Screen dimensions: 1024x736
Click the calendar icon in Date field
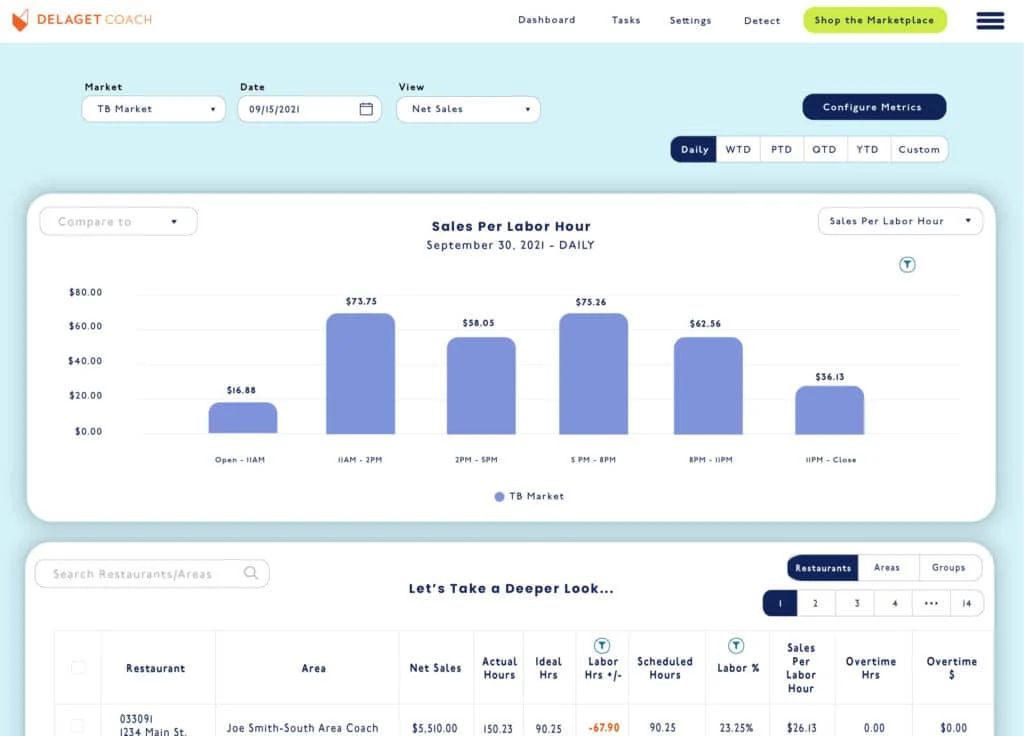[366, 109]
